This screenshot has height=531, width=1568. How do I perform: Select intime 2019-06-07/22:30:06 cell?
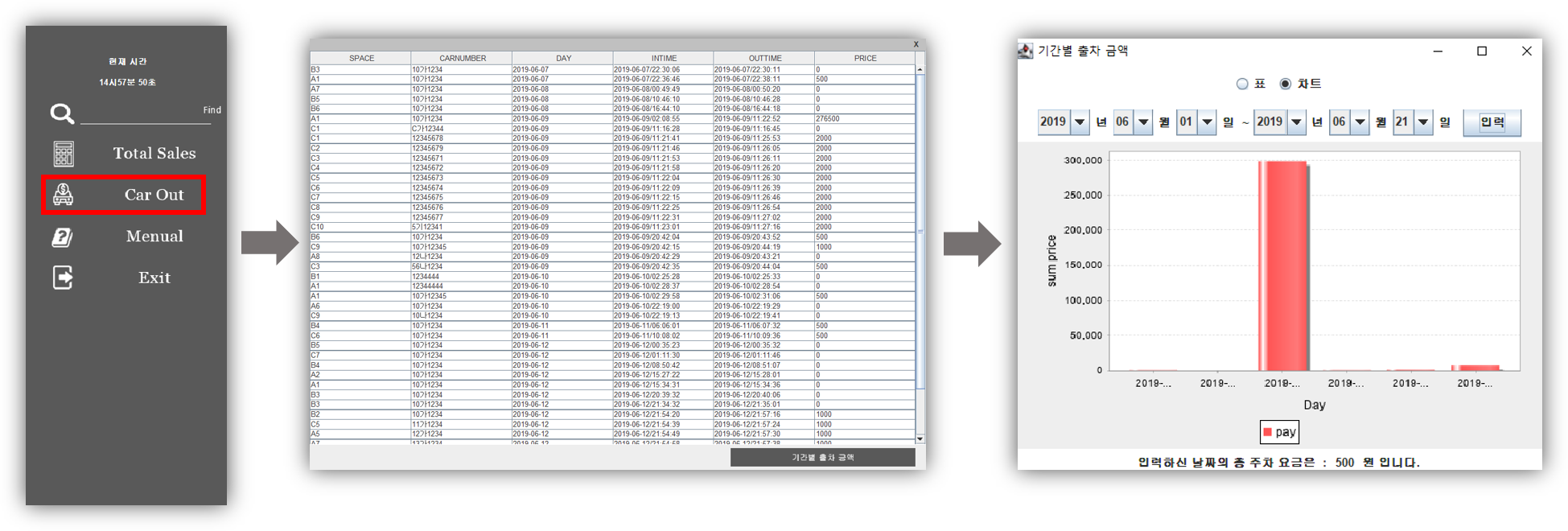663,69
